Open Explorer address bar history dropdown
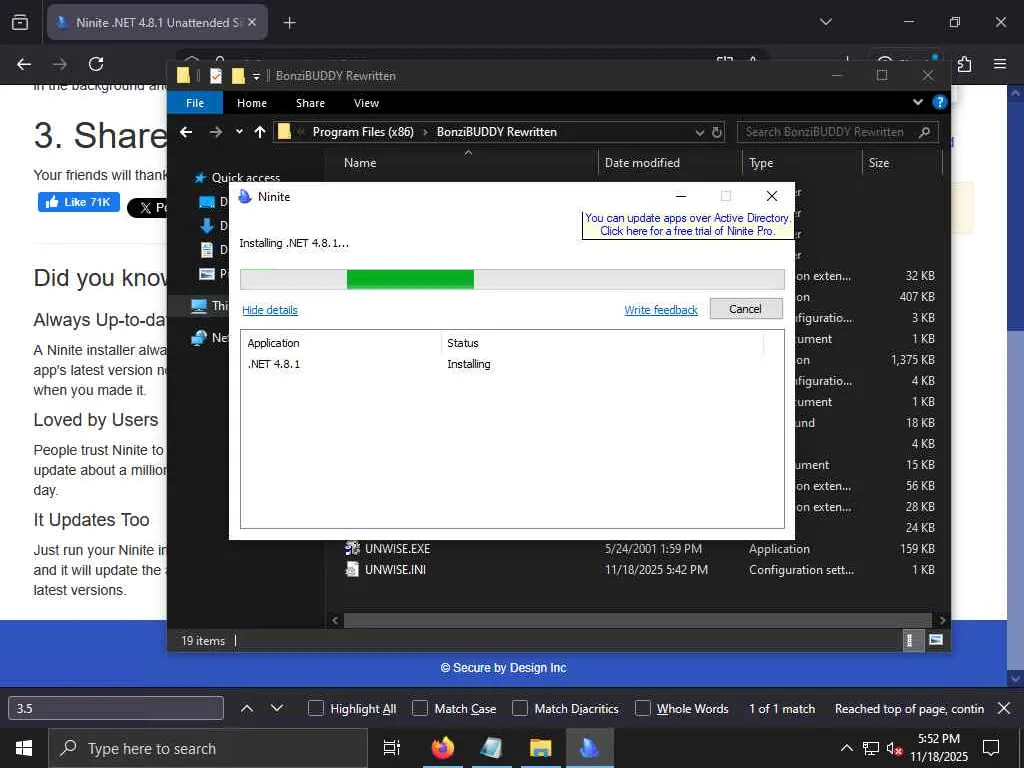1024x768 pixels. pos(699,133)
